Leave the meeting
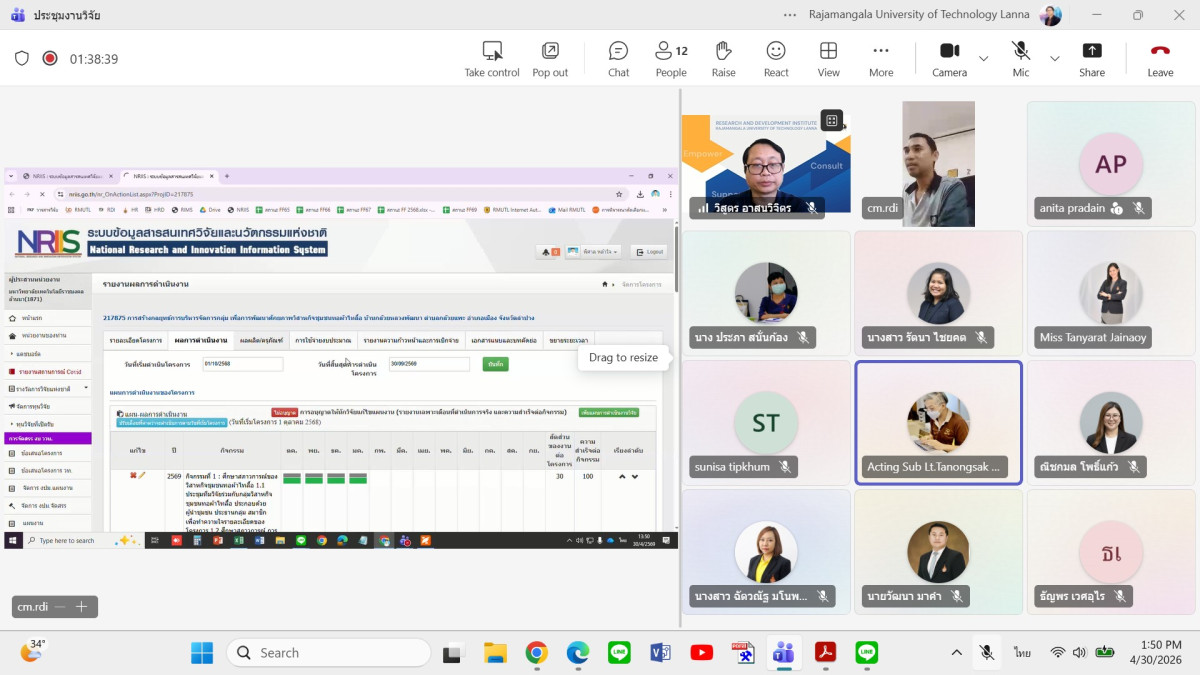The image size is (1200, 675). coord(1160,58)
